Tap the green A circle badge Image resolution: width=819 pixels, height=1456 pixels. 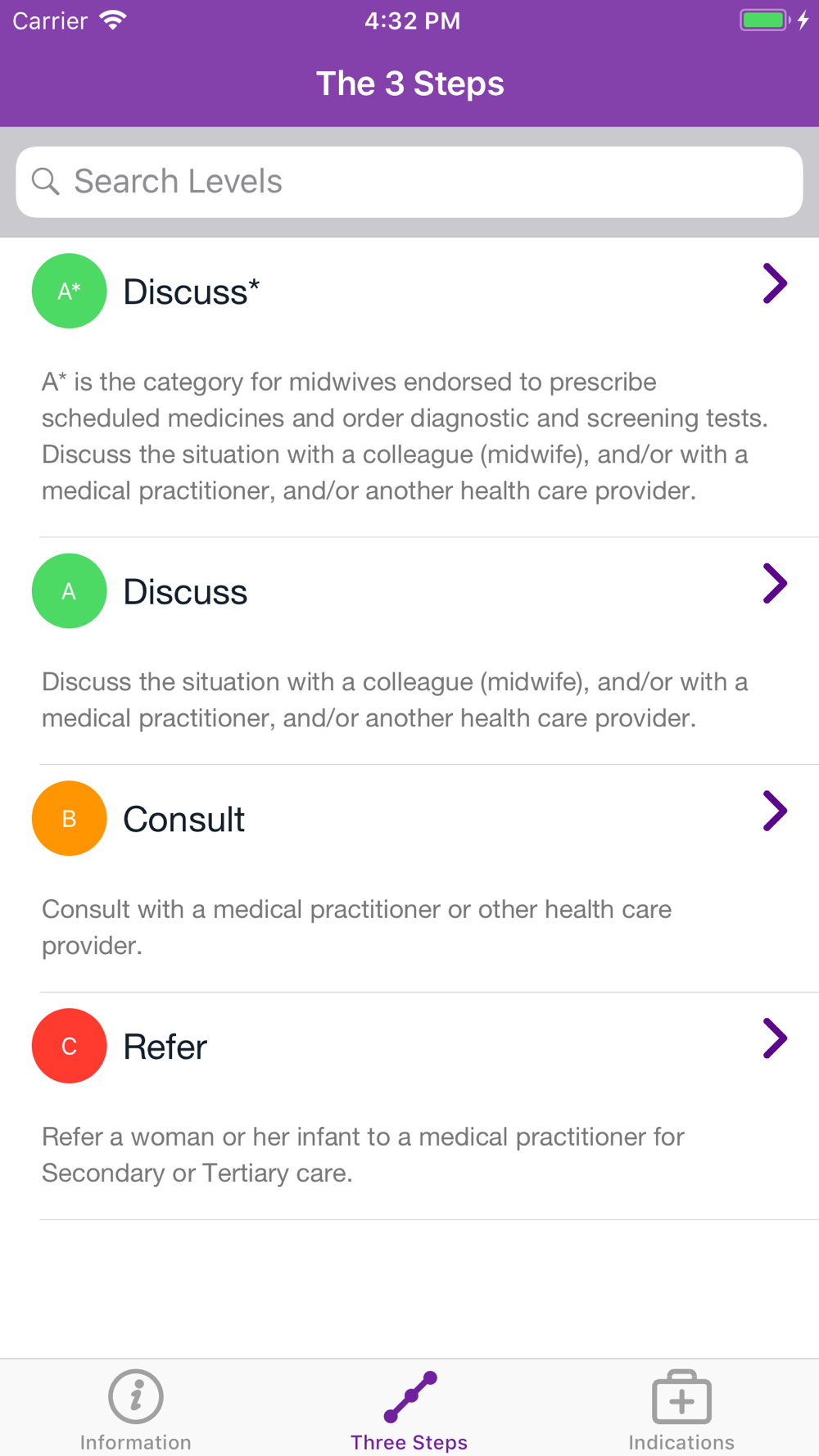click(x=69, y=591)
